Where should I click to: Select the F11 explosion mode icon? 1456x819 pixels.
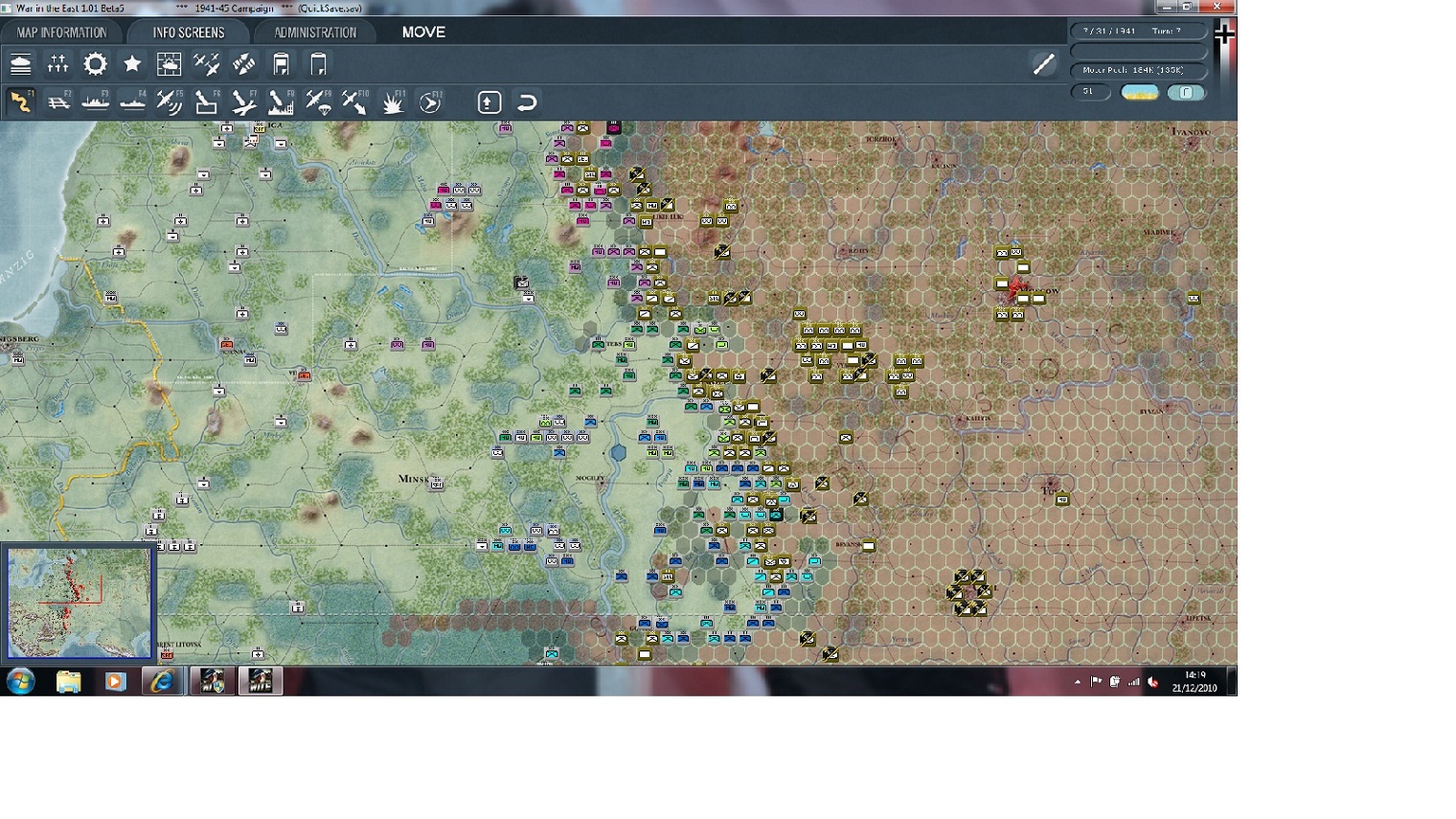click(x=393, y=102)
